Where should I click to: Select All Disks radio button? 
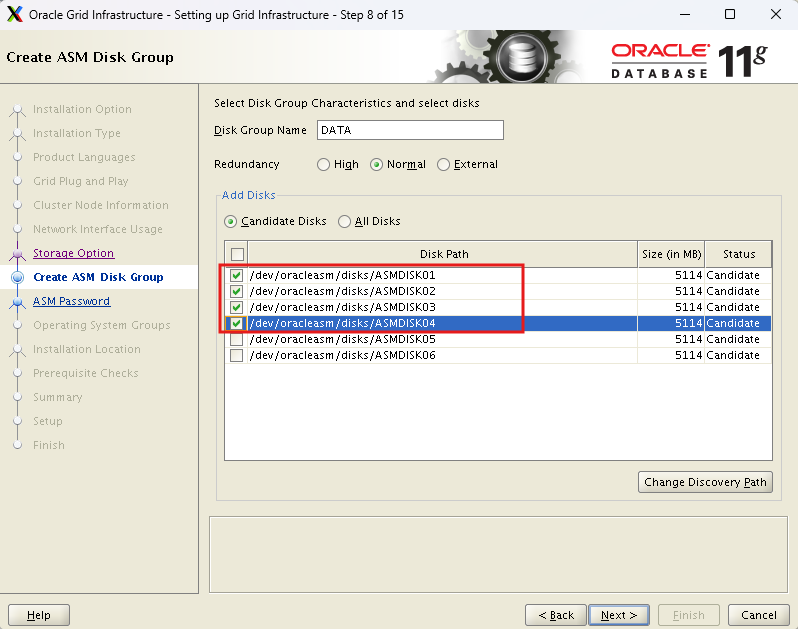tap(369, 221)
